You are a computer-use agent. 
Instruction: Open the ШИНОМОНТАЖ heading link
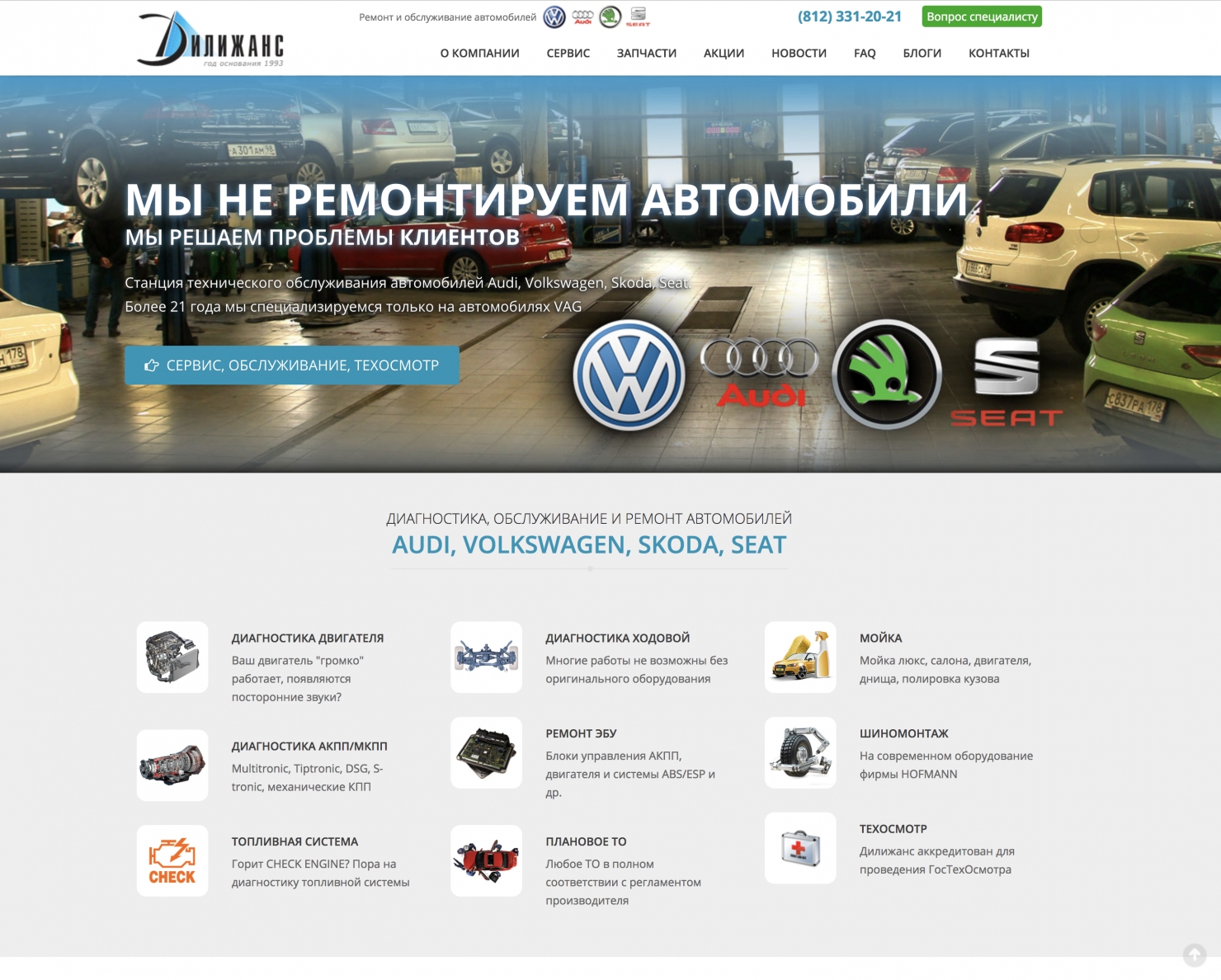click(x=904, y=733)
